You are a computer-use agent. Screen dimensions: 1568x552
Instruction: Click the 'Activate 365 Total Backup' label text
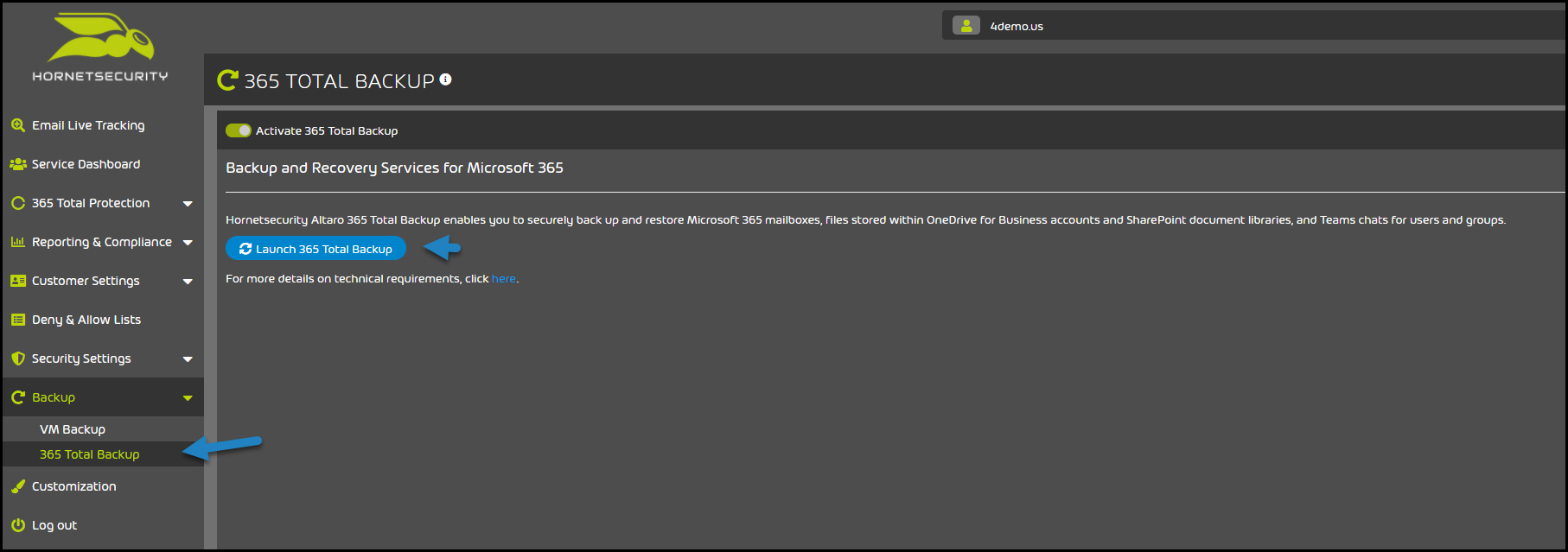coord(327,131)
